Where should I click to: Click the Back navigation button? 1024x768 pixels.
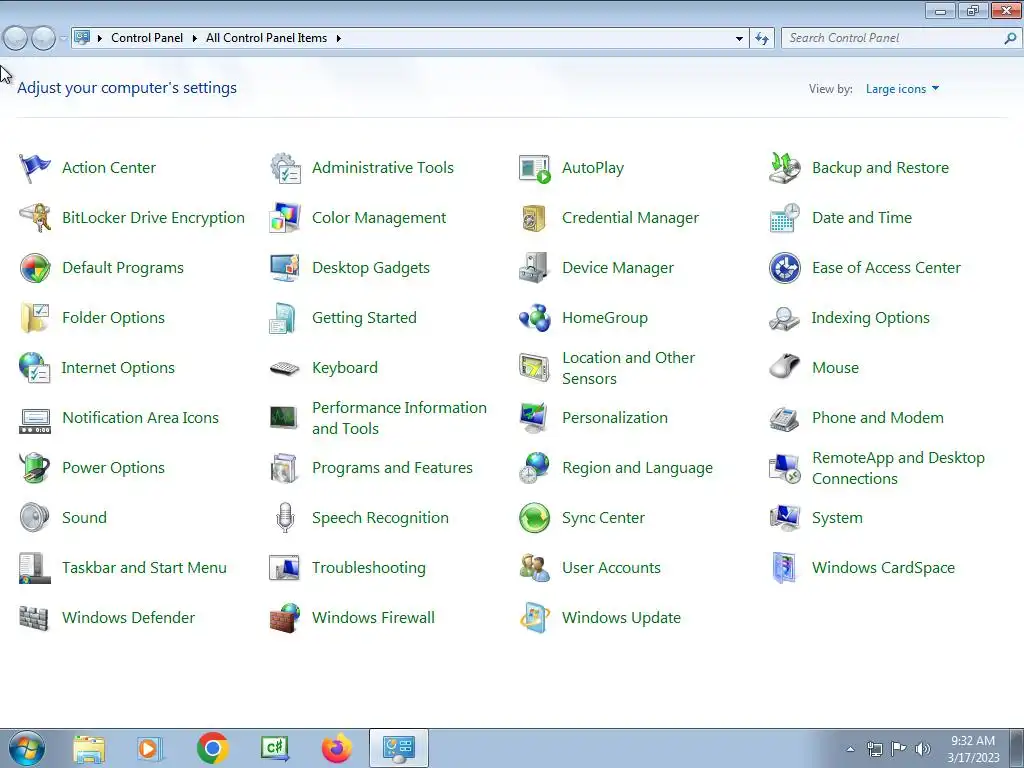point(16,39)
